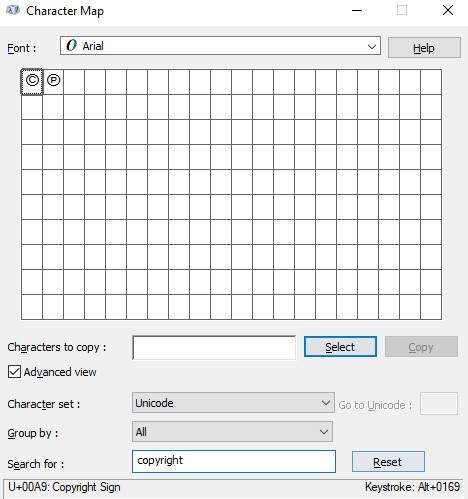Image resolution: width=468 pixels, height=499 pixels.
Task: Expand the Character set dropdown
Action: (x=233, y=403)
